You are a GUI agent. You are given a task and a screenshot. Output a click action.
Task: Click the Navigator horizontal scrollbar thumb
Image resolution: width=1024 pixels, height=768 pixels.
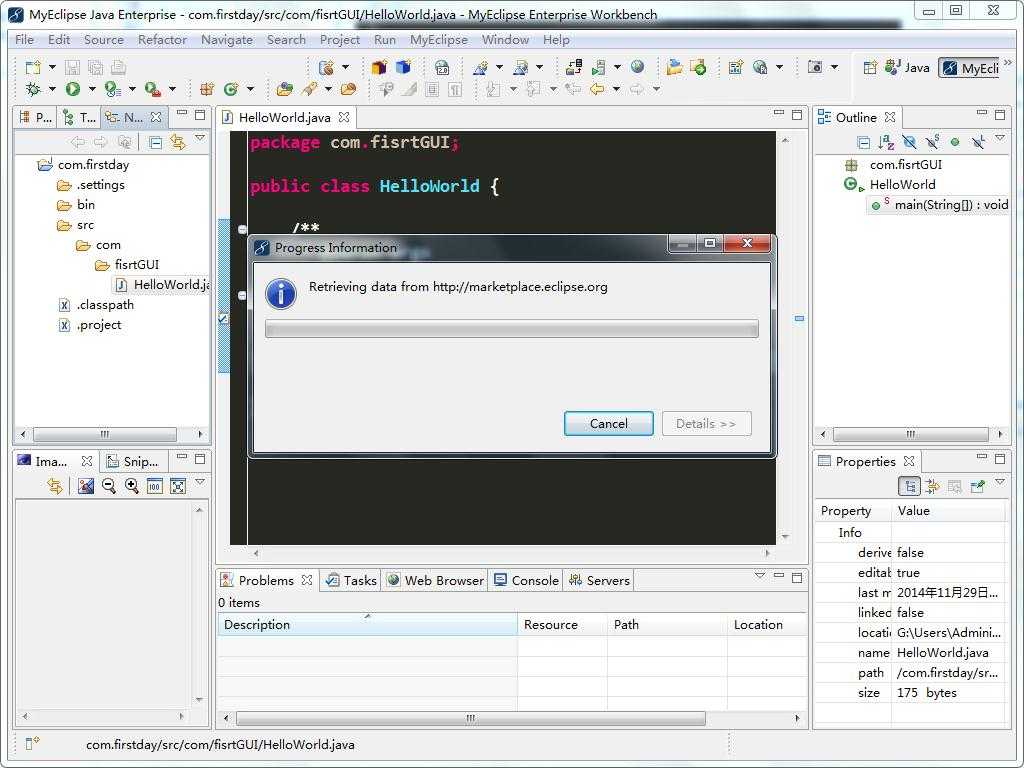coord(104,434)
